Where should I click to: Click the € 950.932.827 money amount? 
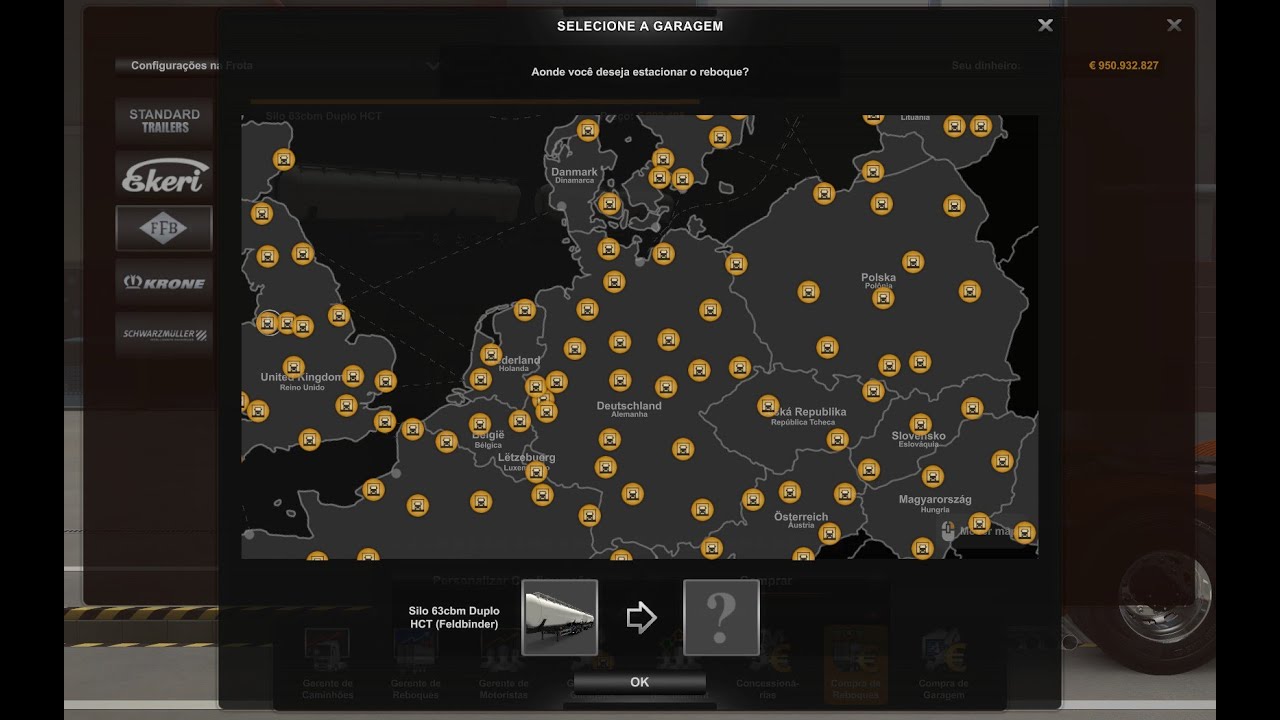tap(1124, 66)
